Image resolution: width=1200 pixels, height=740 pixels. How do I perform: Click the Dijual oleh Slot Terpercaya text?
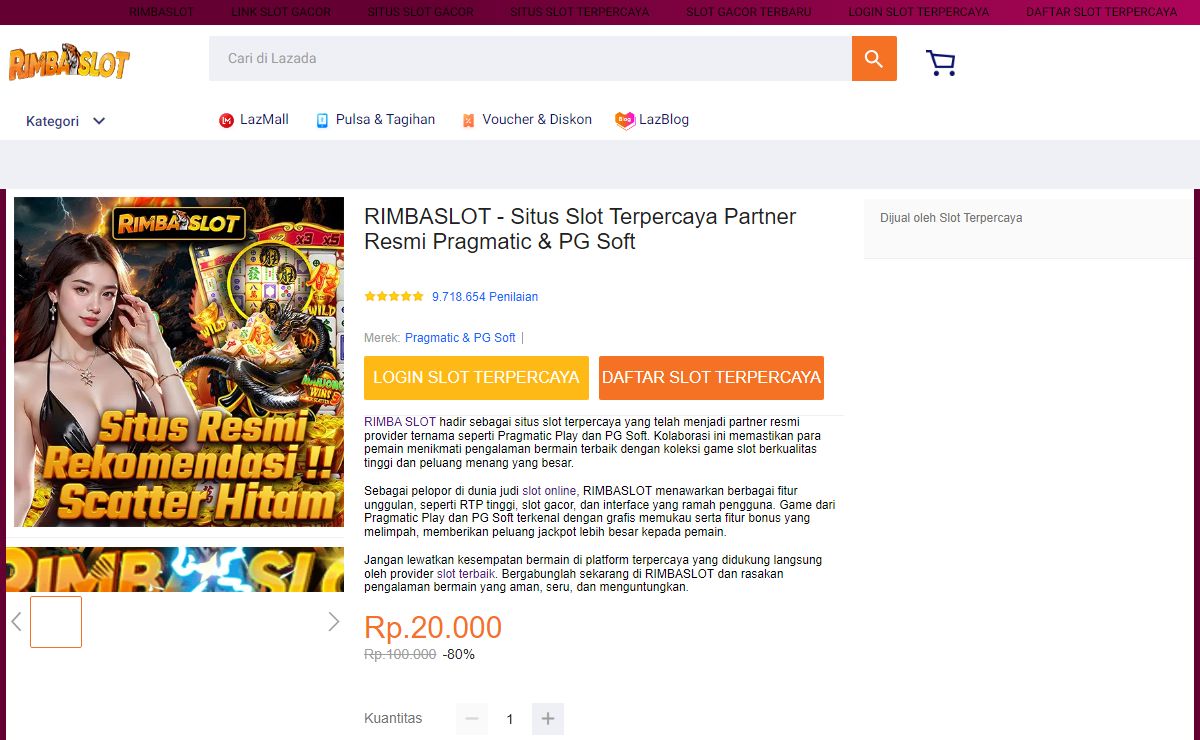coord(951,218)
